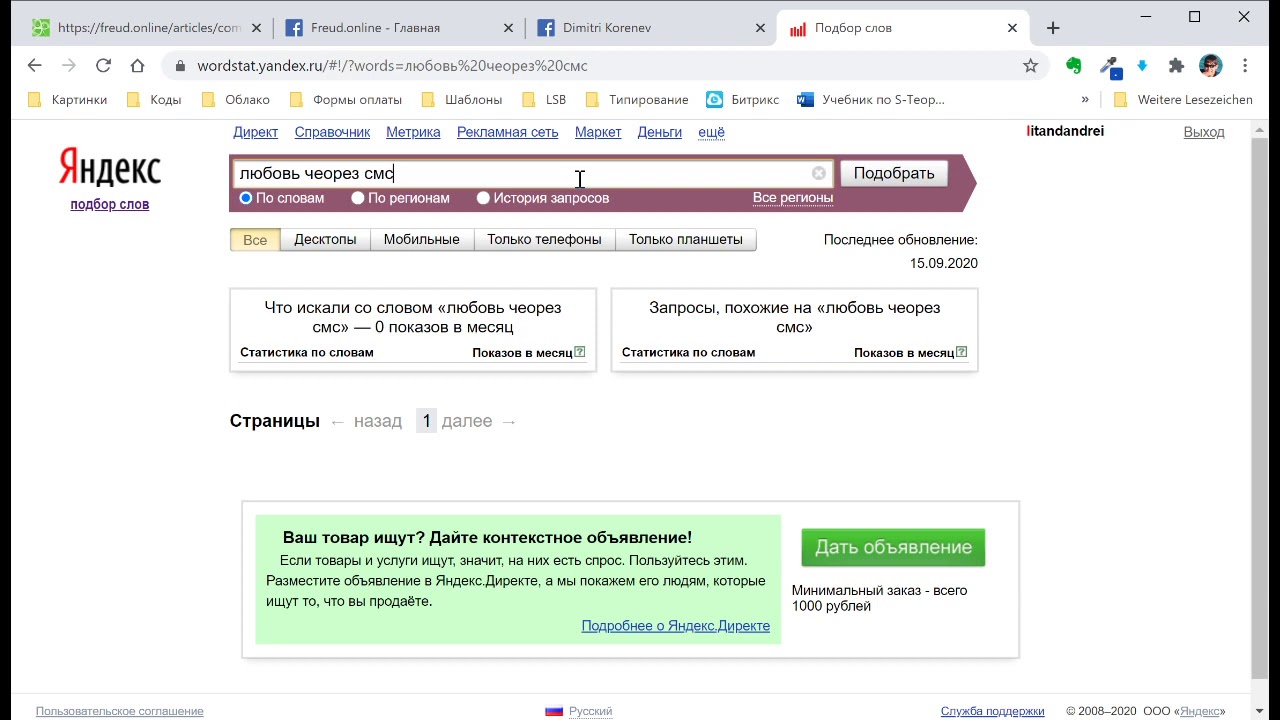Open the Chrome three-dot menu
This screenshot has width=1280, height=720.
click(x=1245, y=66)
